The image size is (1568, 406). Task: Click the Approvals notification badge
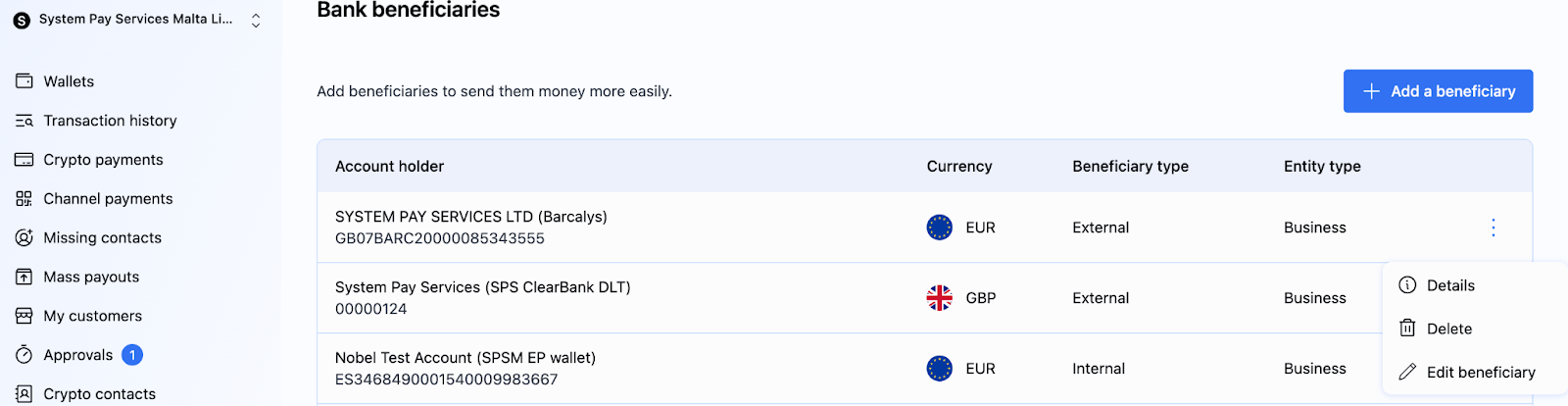pos(132,355)
